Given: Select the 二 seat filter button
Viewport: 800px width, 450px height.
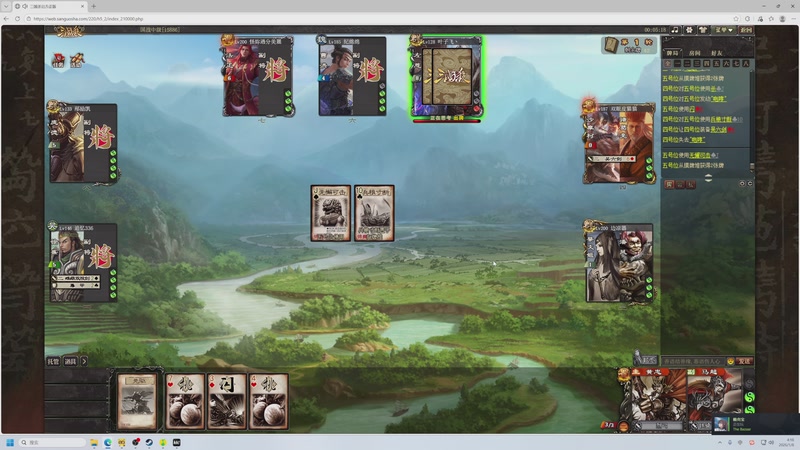Looking at the screenshot, I should (687, 63).
